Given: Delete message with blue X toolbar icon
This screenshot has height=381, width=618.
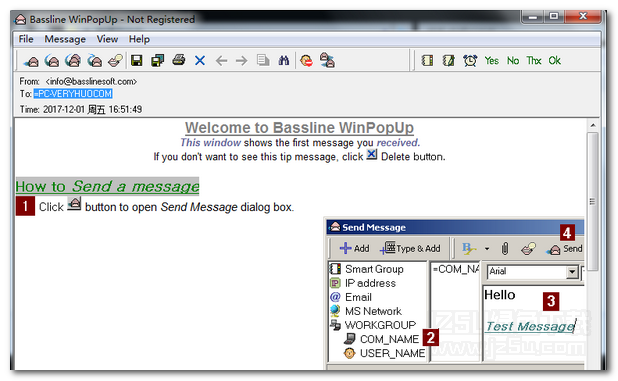Looking at the screenshot, I should [200, 61].
